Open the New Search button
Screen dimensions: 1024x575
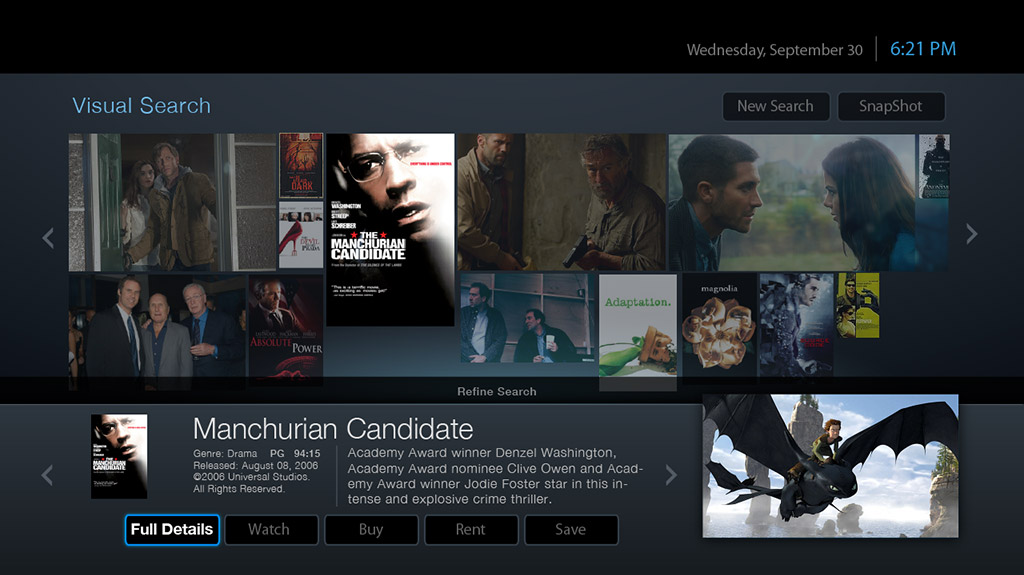click(x=776, y=106)
